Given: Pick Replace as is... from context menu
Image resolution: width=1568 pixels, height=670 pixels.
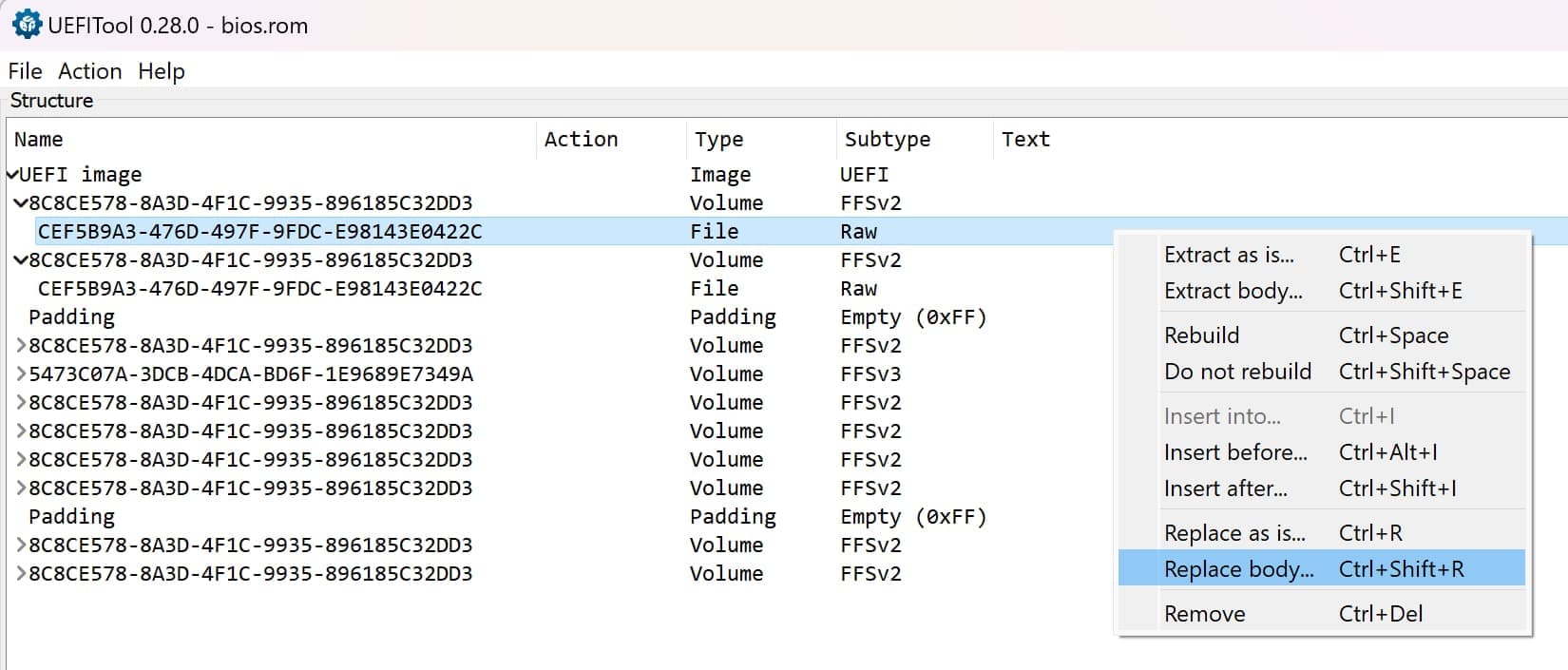Looking at the screenshot, I should [x=1321, y=533].
